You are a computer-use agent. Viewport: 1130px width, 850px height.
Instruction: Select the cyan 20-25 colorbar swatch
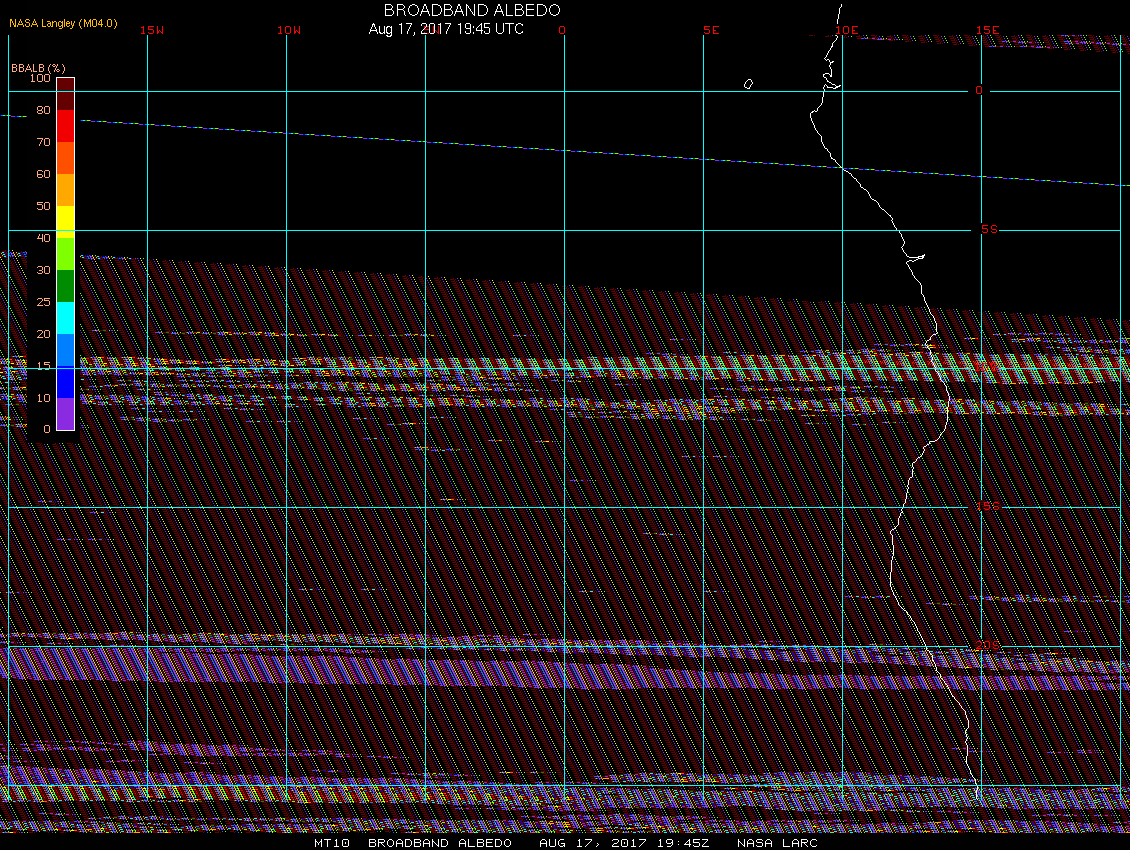[66, 318]
